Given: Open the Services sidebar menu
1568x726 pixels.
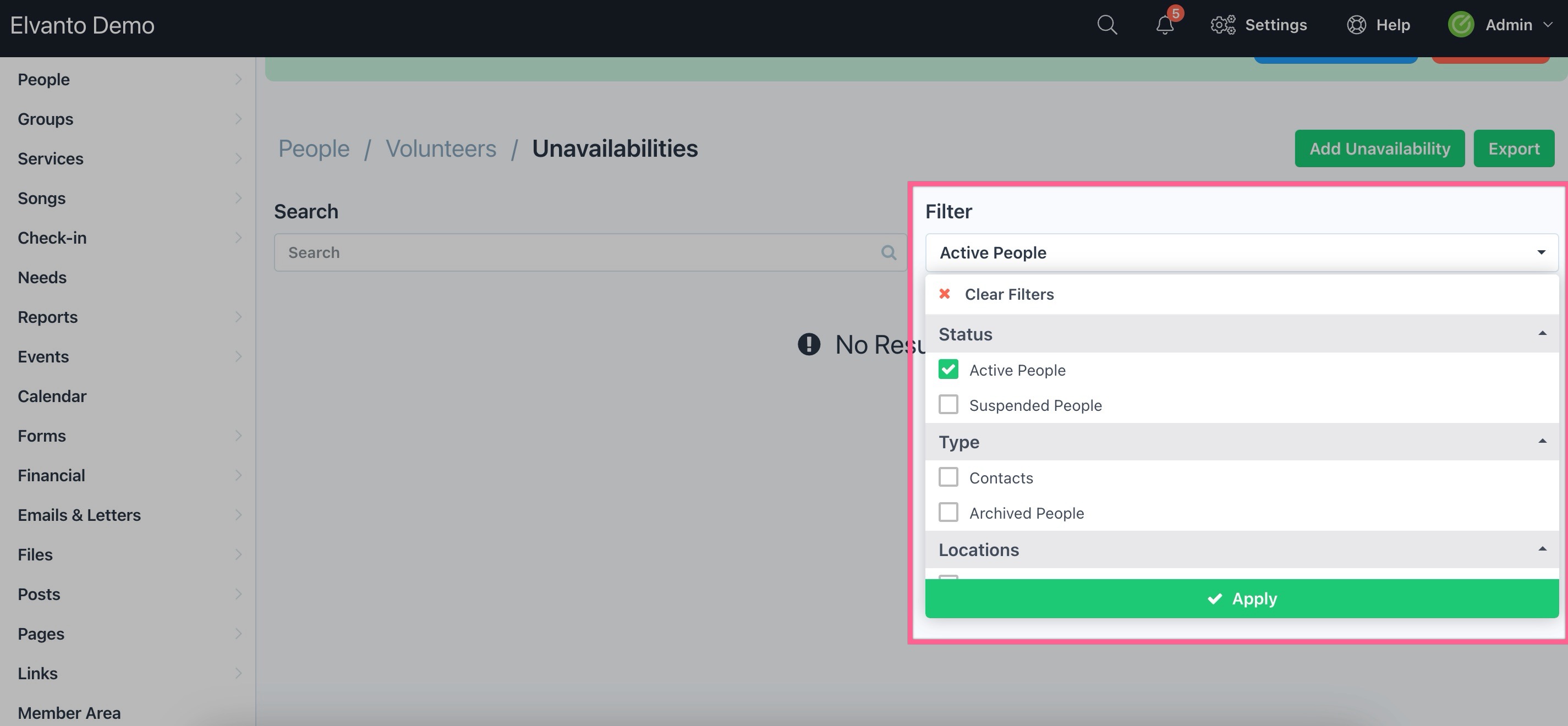Looking at the screenshot, I should (51, 159).
